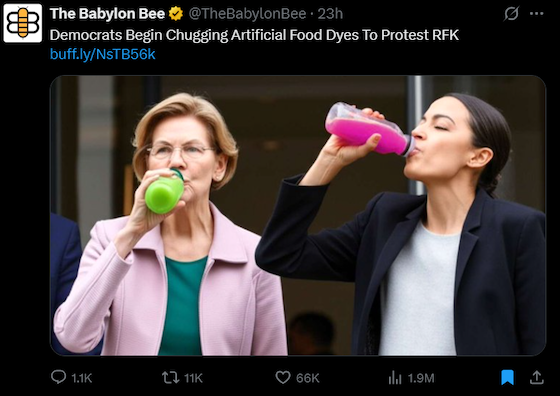This screenshot has width=560, height=396.
Task: Open the Grok explain post icon
Action: point(511,14)
